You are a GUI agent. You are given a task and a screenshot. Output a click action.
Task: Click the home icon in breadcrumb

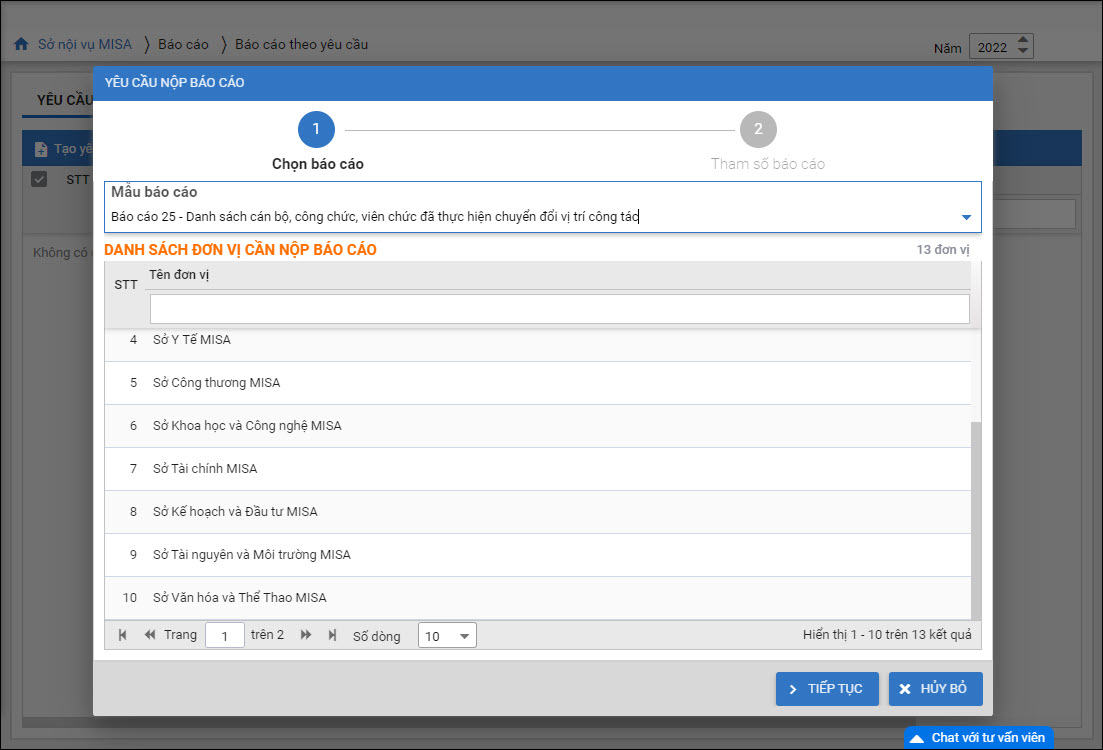[21, 45]
